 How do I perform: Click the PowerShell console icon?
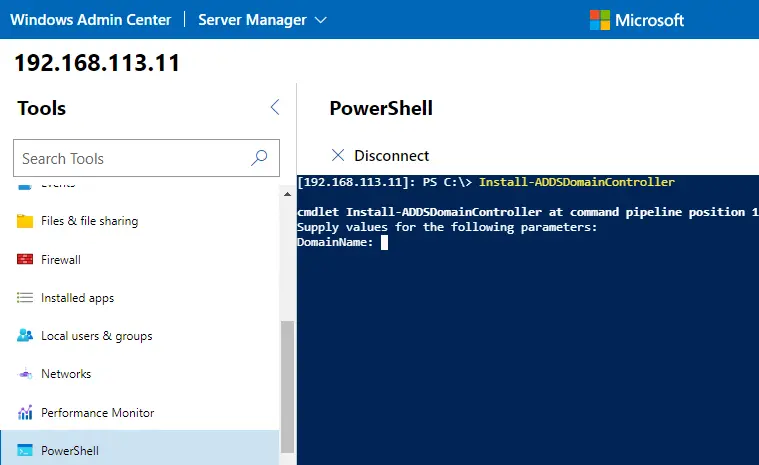point(25,450)
